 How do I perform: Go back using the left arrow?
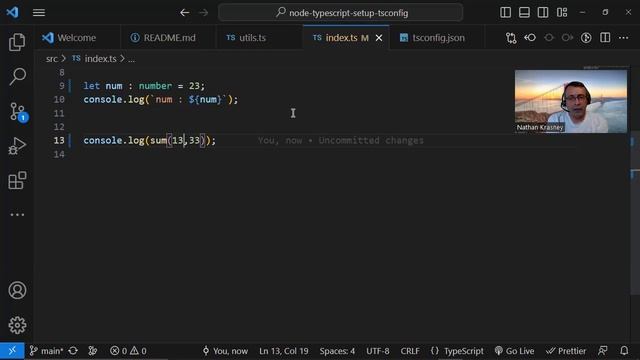tap(184, 13)
